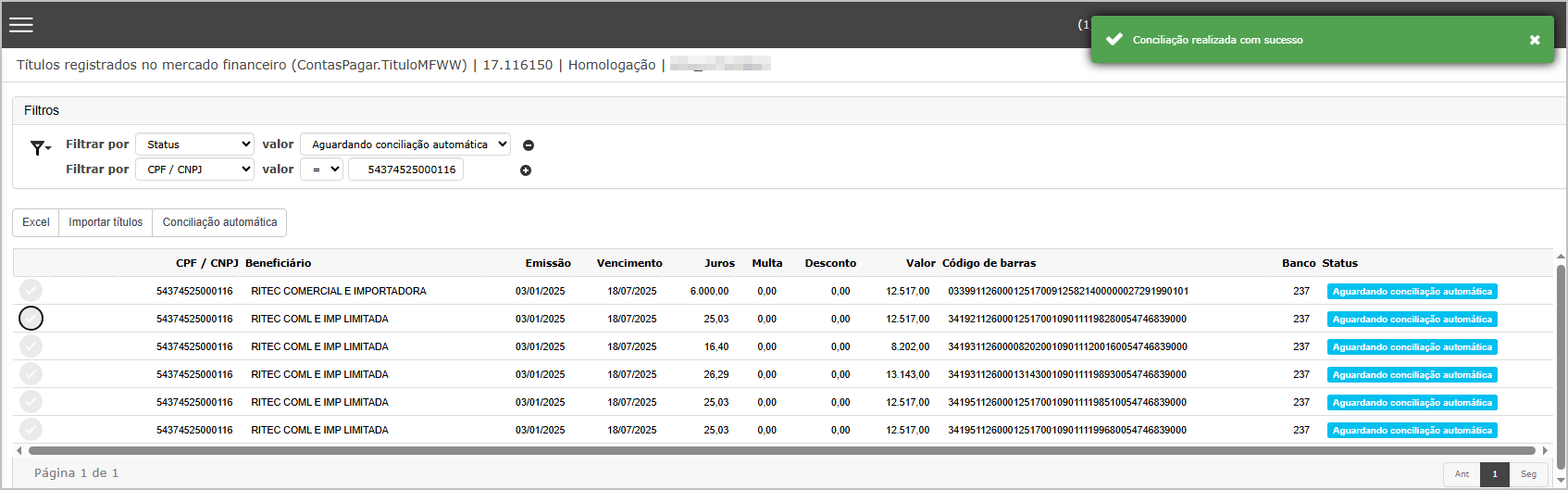Sort by Banco column header

coord(1299,263)
